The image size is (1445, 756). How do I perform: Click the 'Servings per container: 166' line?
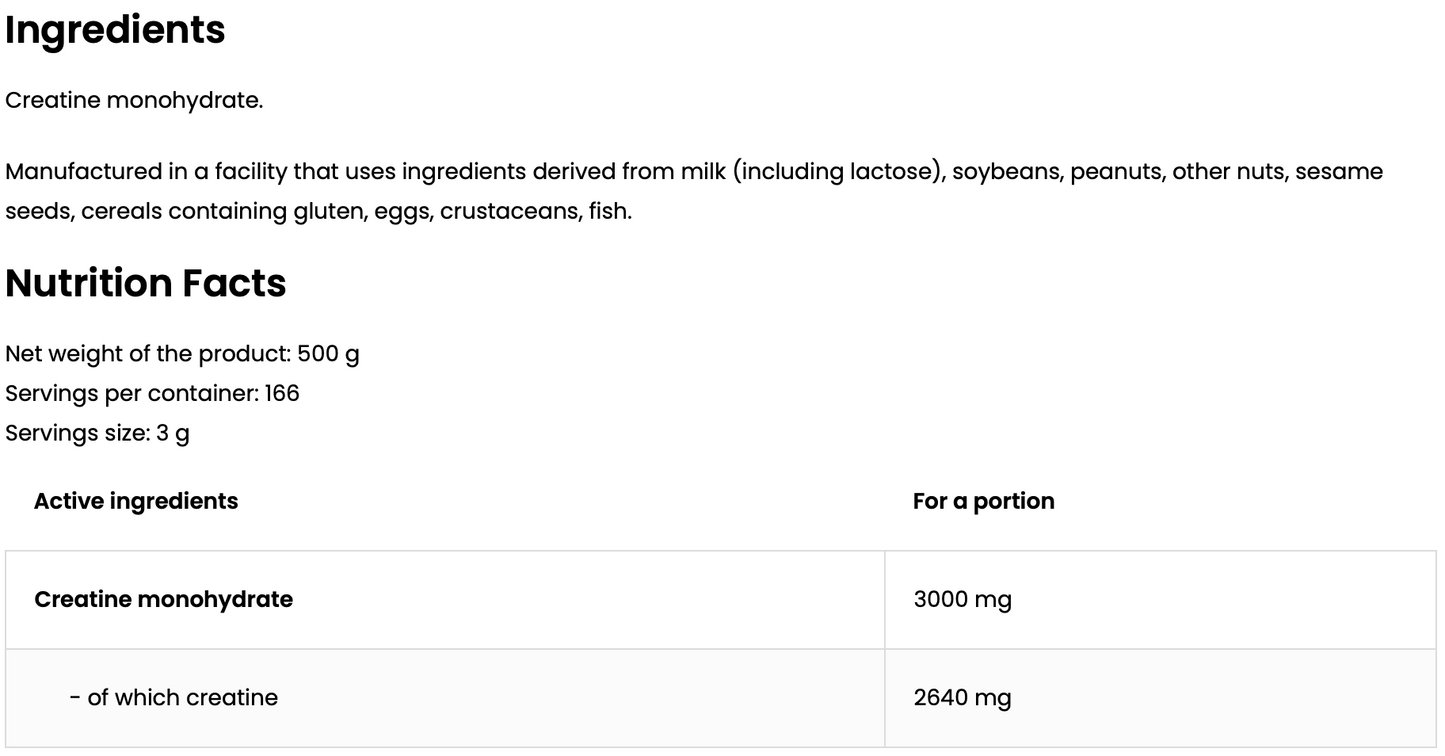coord(152,394)
